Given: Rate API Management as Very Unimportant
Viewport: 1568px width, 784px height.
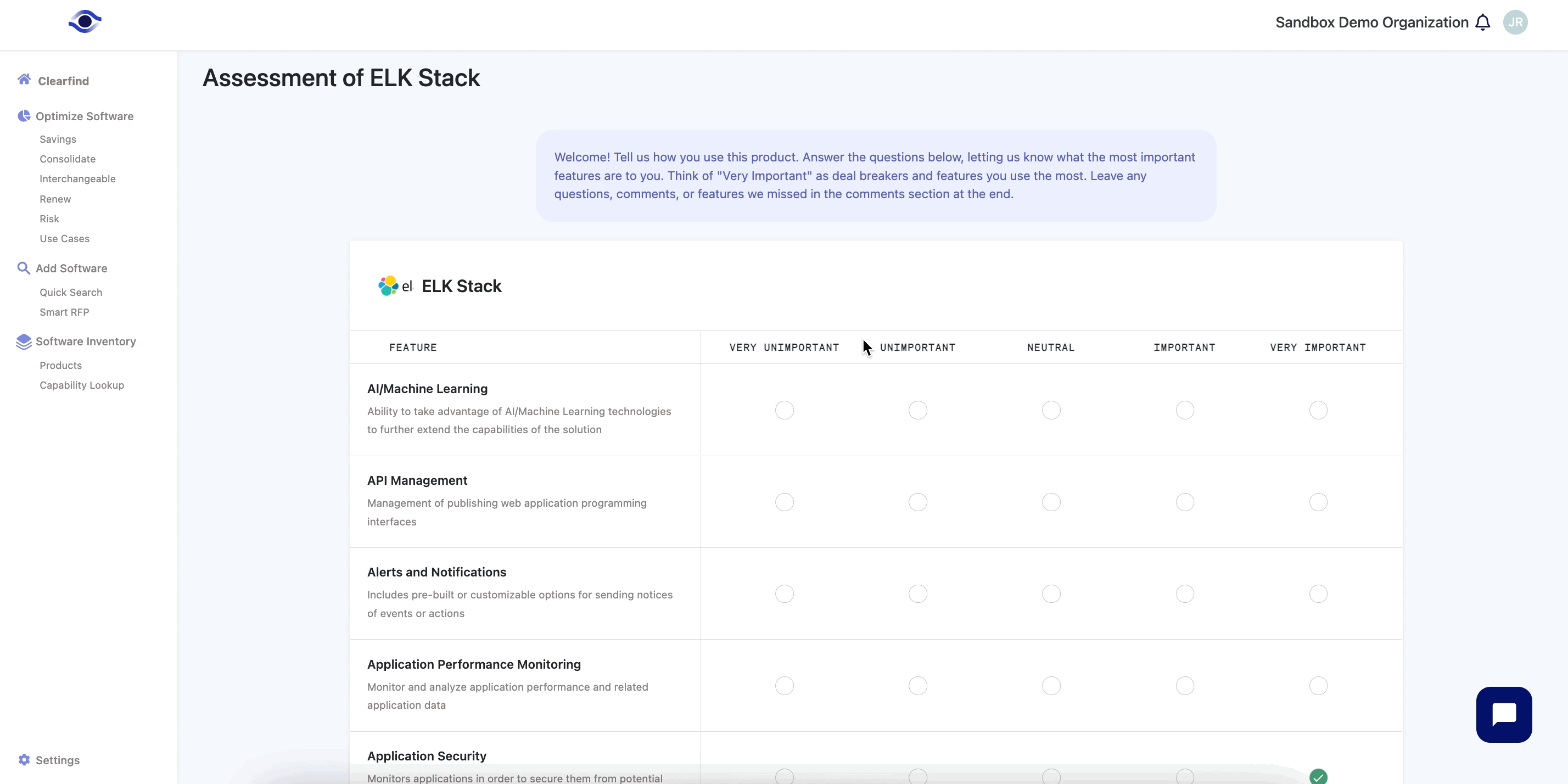Looking at the screenshot, I should point(784,502).
